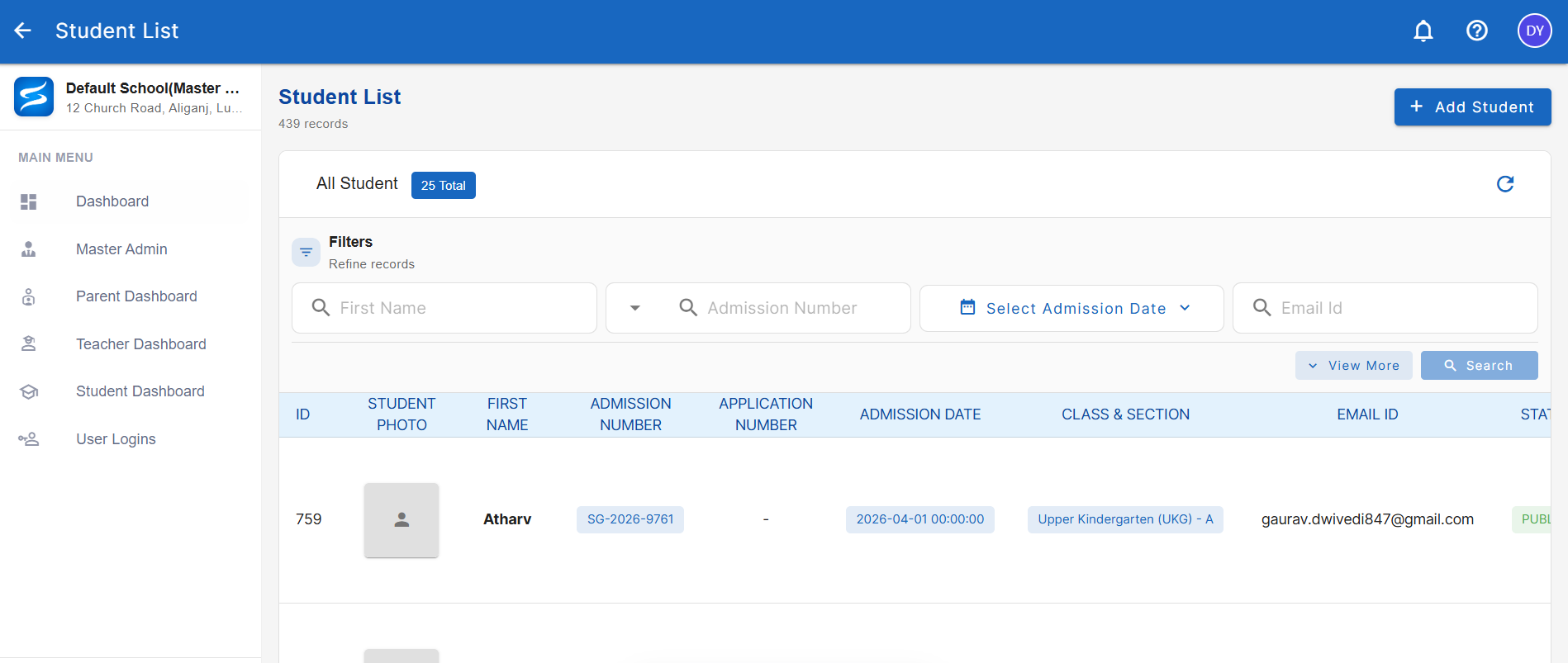The width and height of the screenshot is (1568, 663).
Task: Click the calendar icon in admission date
Action: (967, 307)
